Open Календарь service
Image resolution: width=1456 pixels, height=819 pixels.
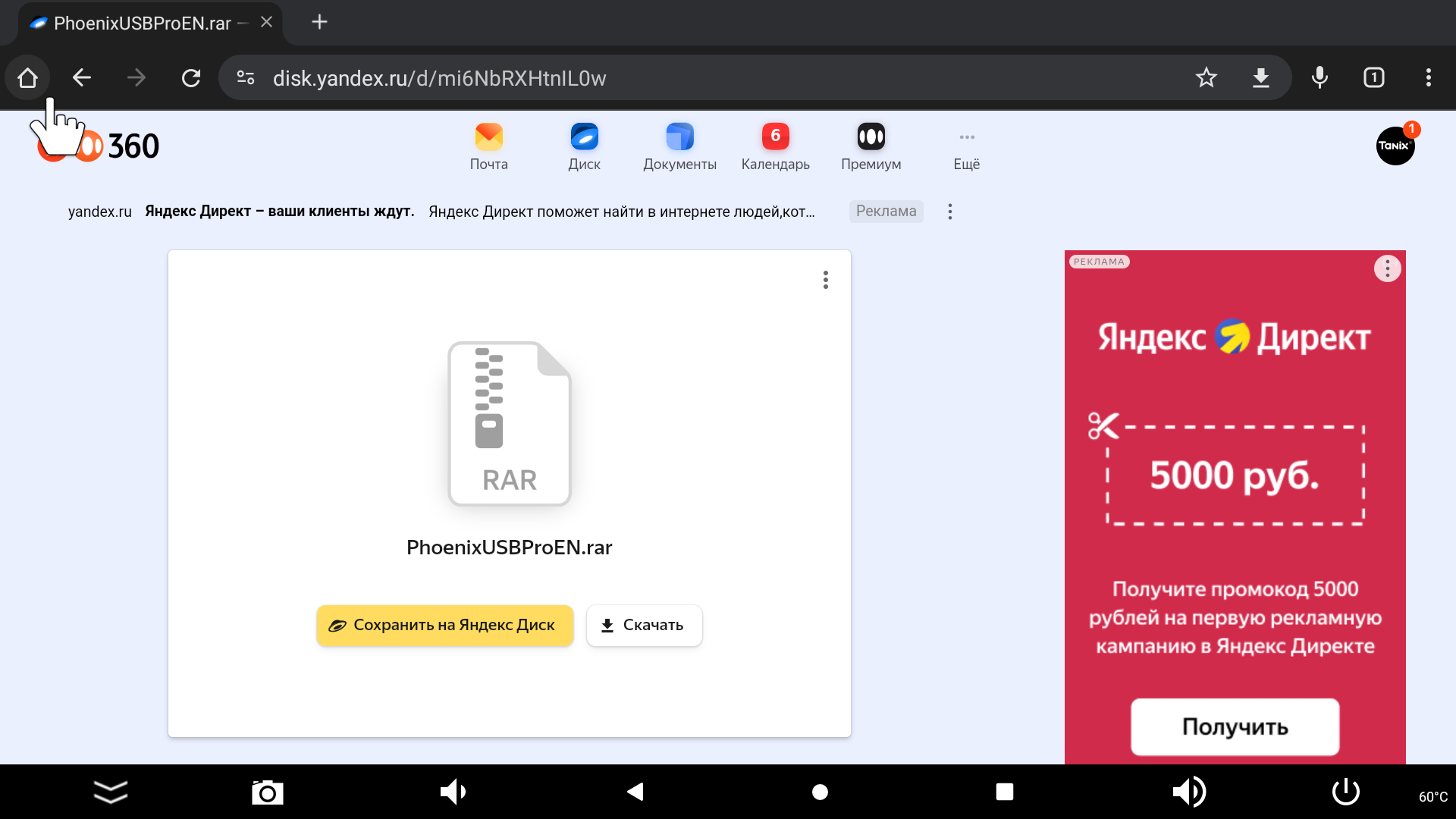tap(776, 147)
